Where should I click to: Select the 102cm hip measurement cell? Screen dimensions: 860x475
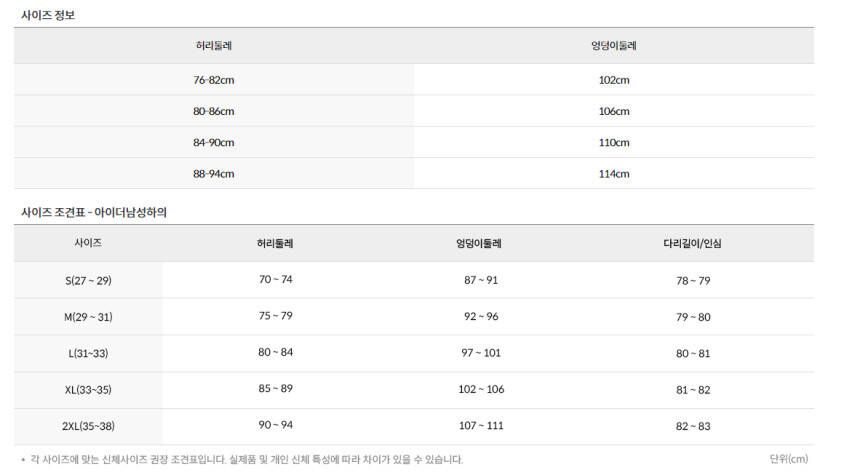click(x=614, y=80)
